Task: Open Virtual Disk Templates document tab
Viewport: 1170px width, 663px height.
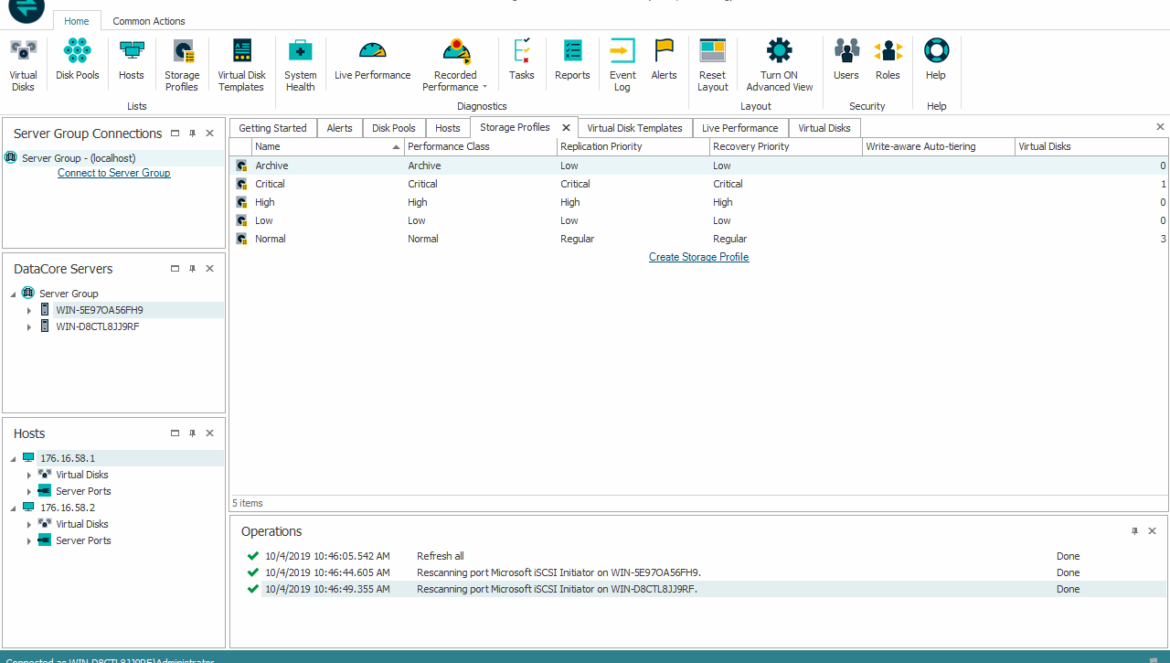Action: point(634,128)
